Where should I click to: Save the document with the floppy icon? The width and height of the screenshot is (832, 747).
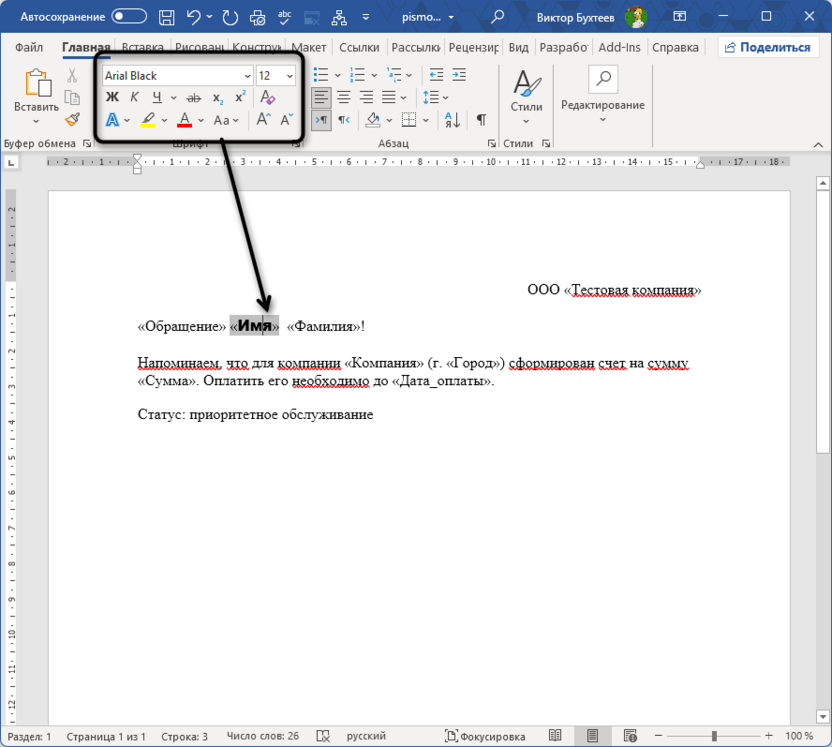pyautogui.click(x=167, y=18)
